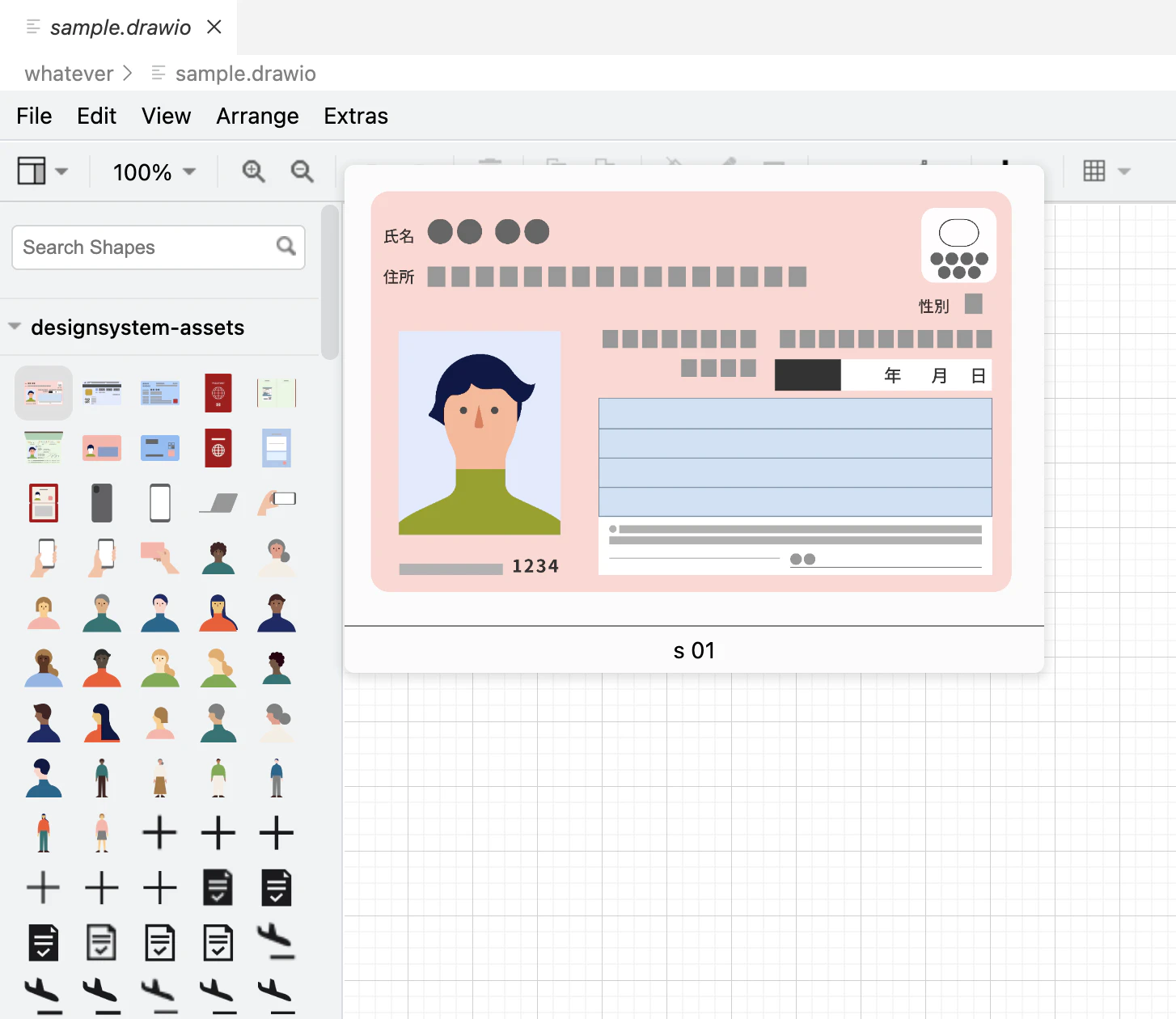This screenshot has height=1019, width=1176.
Task: Collapse the designsystem-assets shape library
Action: point(15,327)
